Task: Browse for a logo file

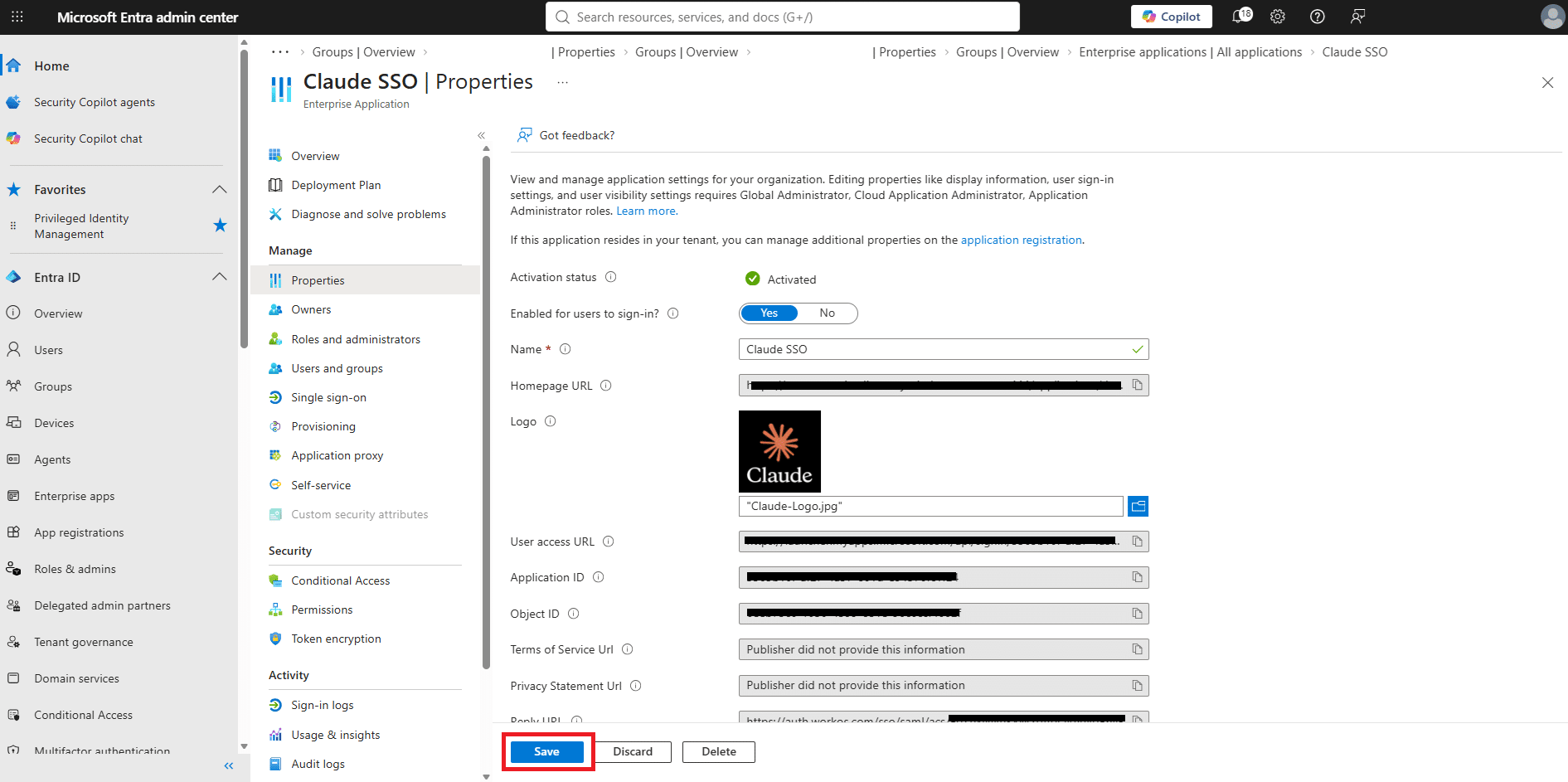Action: 1138,506
